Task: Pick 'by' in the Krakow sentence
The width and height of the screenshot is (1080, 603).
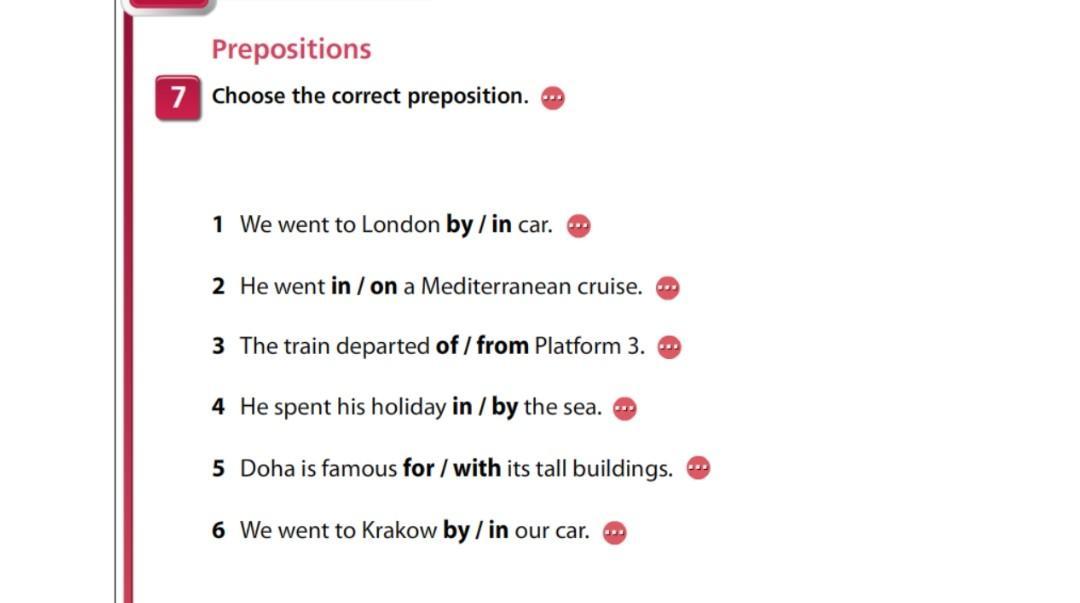Action: [456, 530]
